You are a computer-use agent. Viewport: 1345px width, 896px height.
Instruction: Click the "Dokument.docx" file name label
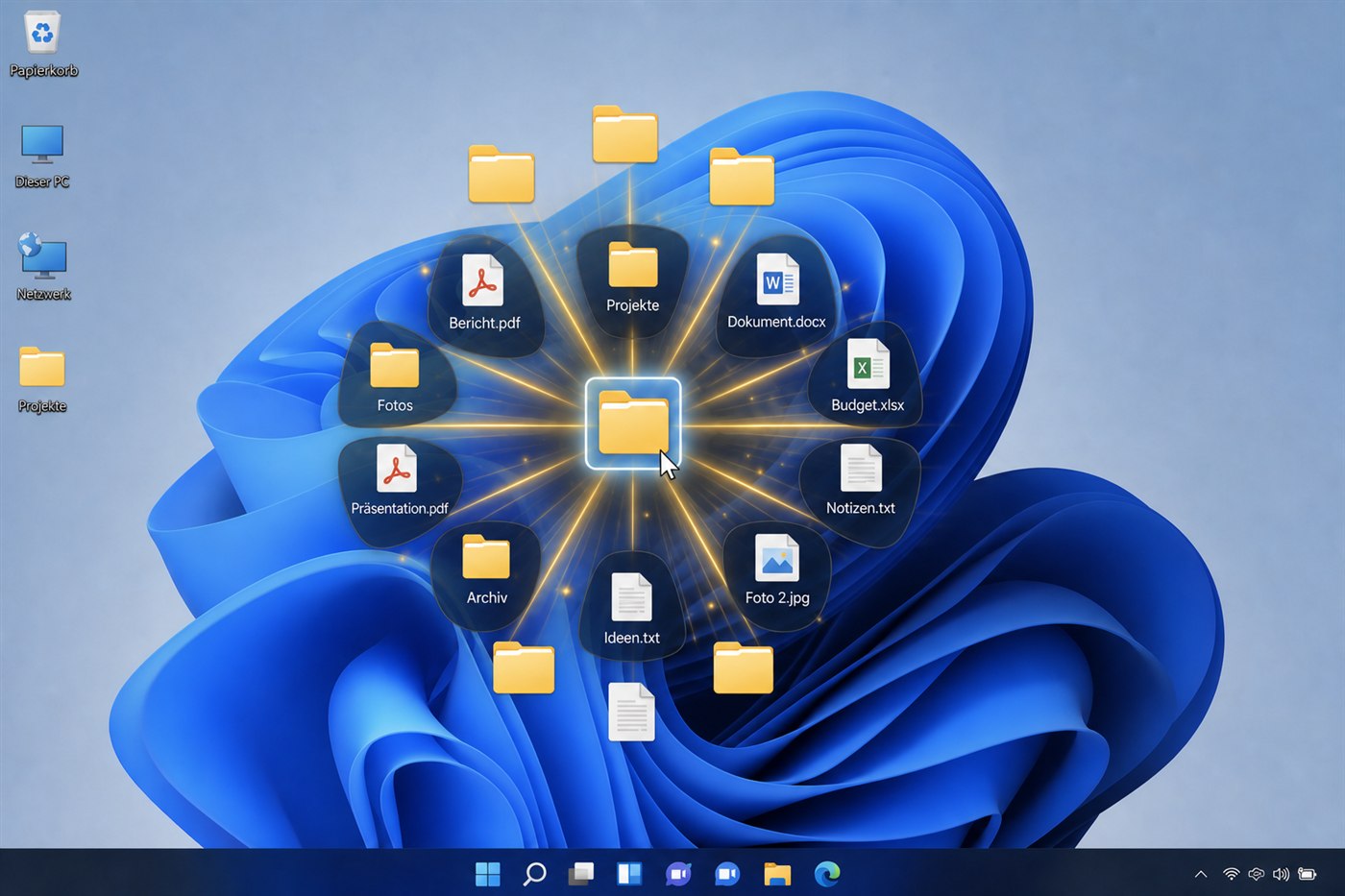pyautogui.click(x=776, y=322)
